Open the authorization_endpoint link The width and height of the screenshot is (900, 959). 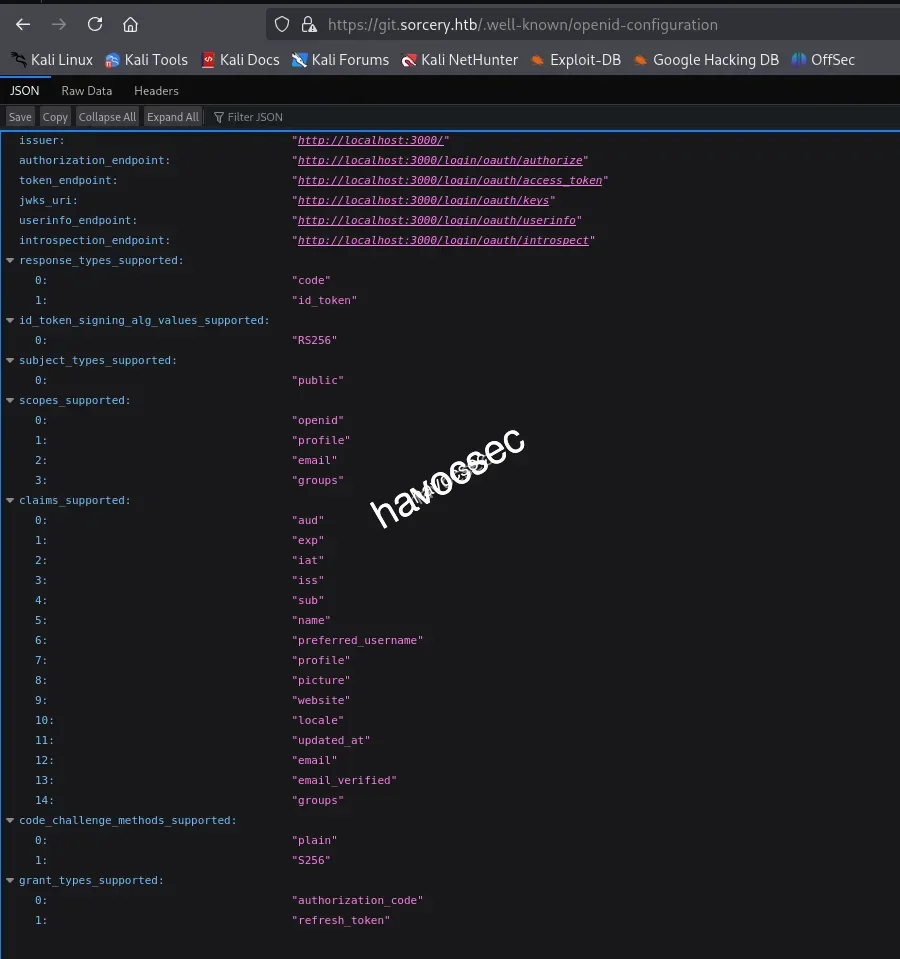pos(438,160)
